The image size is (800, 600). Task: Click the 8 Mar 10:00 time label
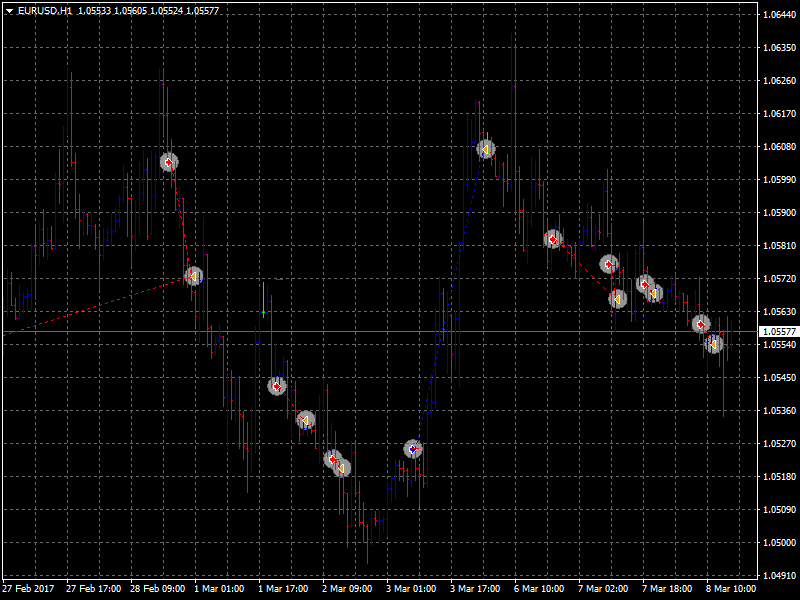click(x=731, y=588)
